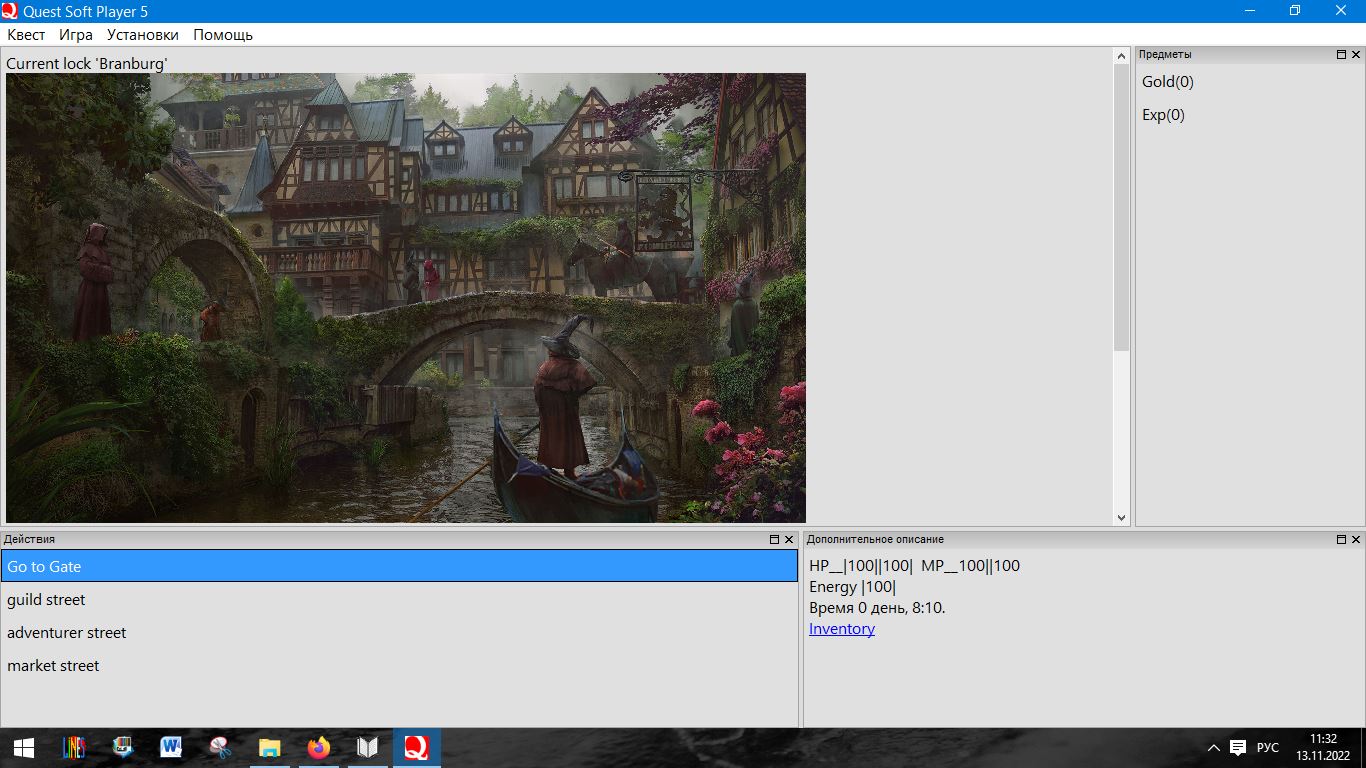The height and width of the screenshot is (768, 1366).
Task: Select Gold(0) in the Предметы panel
Action: [x=1168, y=82]
